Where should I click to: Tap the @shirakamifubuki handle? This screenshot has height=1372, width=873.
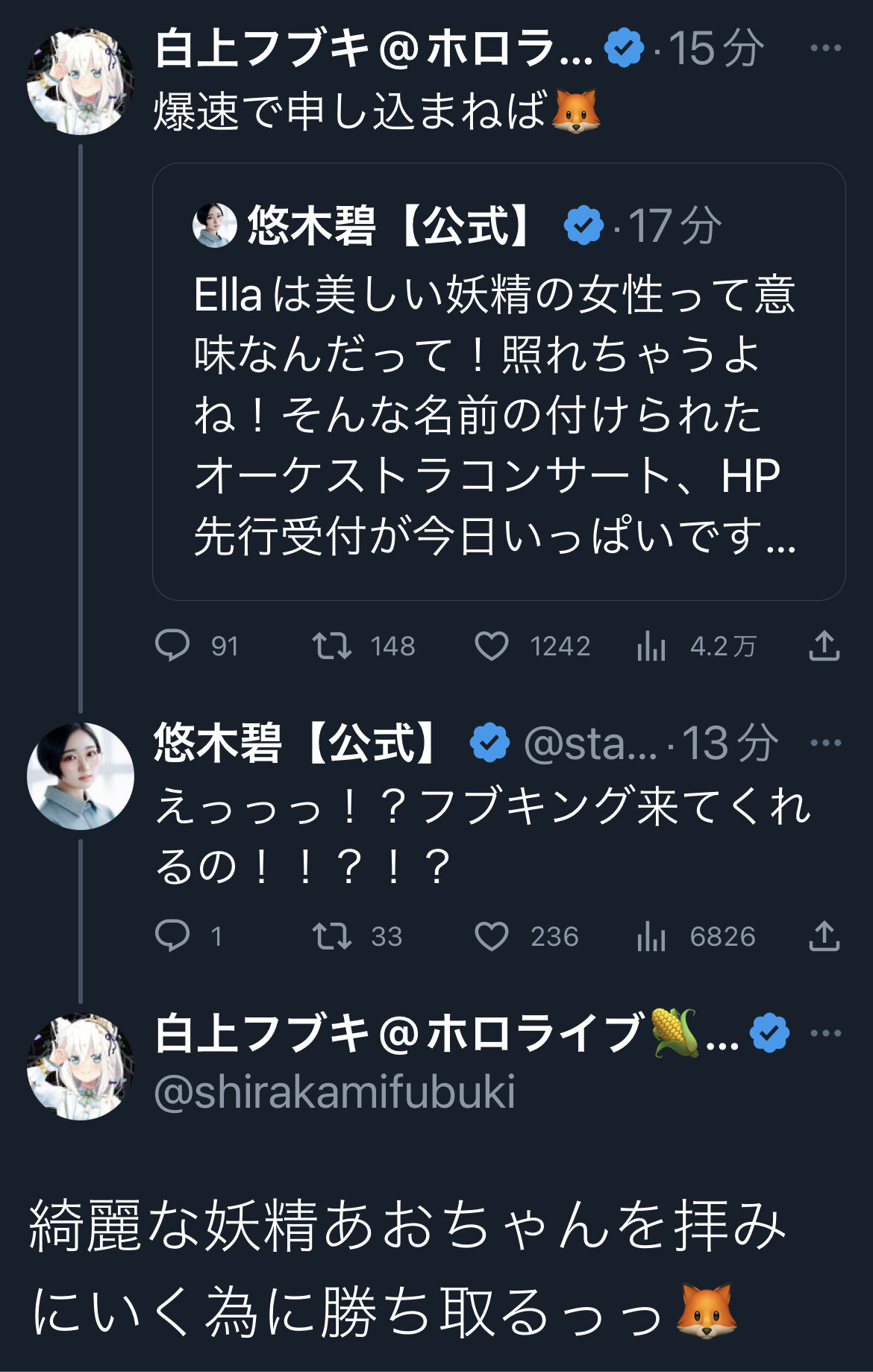[334, 1092]
